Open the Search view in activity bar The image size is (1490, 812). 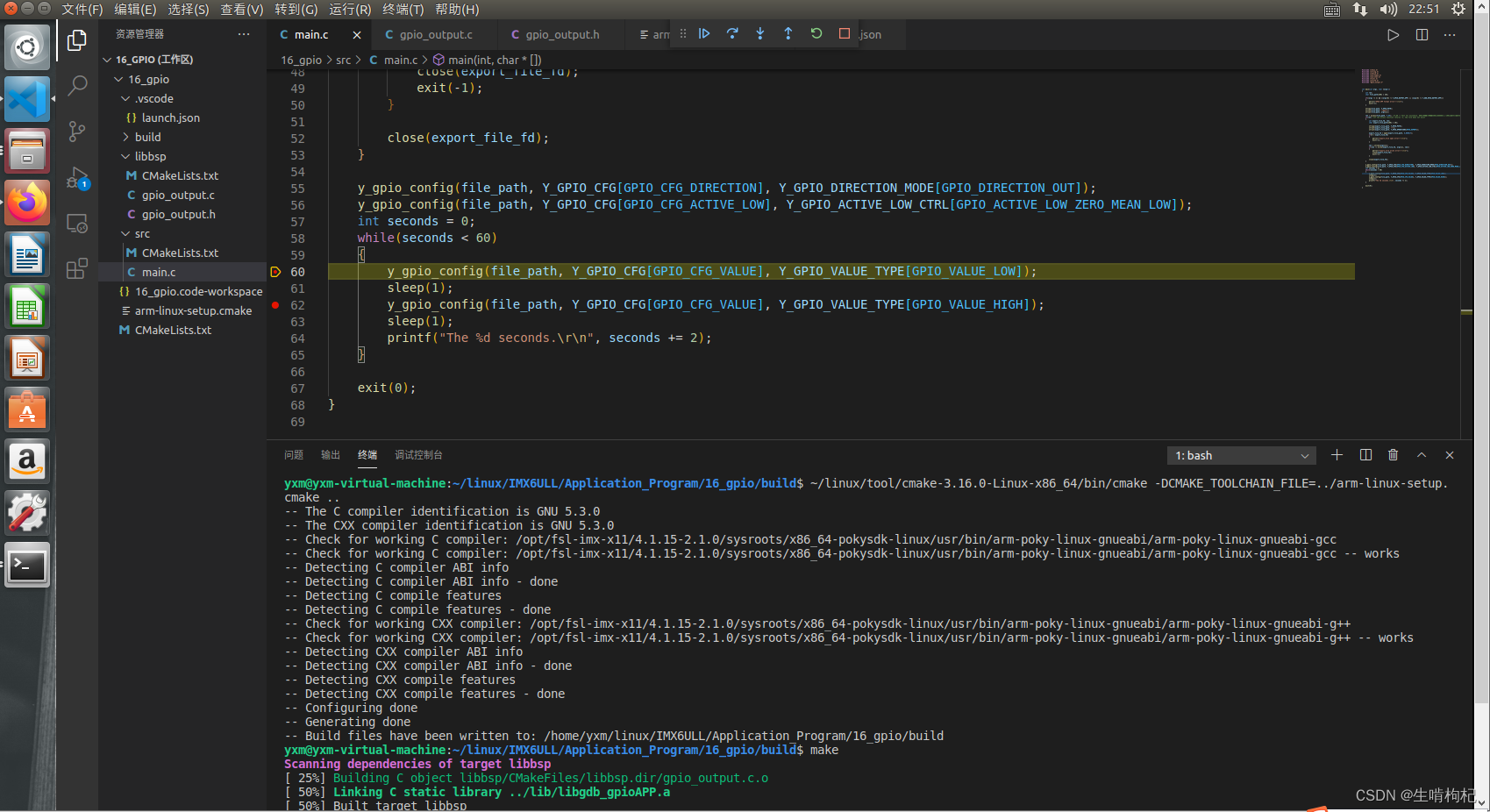pyautogui.click(x=77, y=86)
